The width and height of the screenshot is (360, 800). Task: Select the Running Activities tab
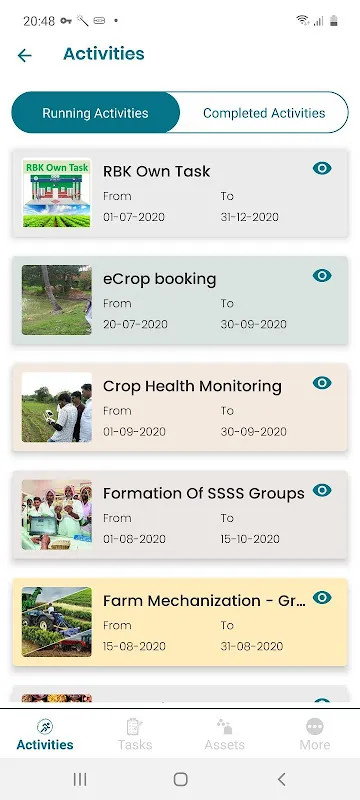pyautogui.click(x=95, y=113)
